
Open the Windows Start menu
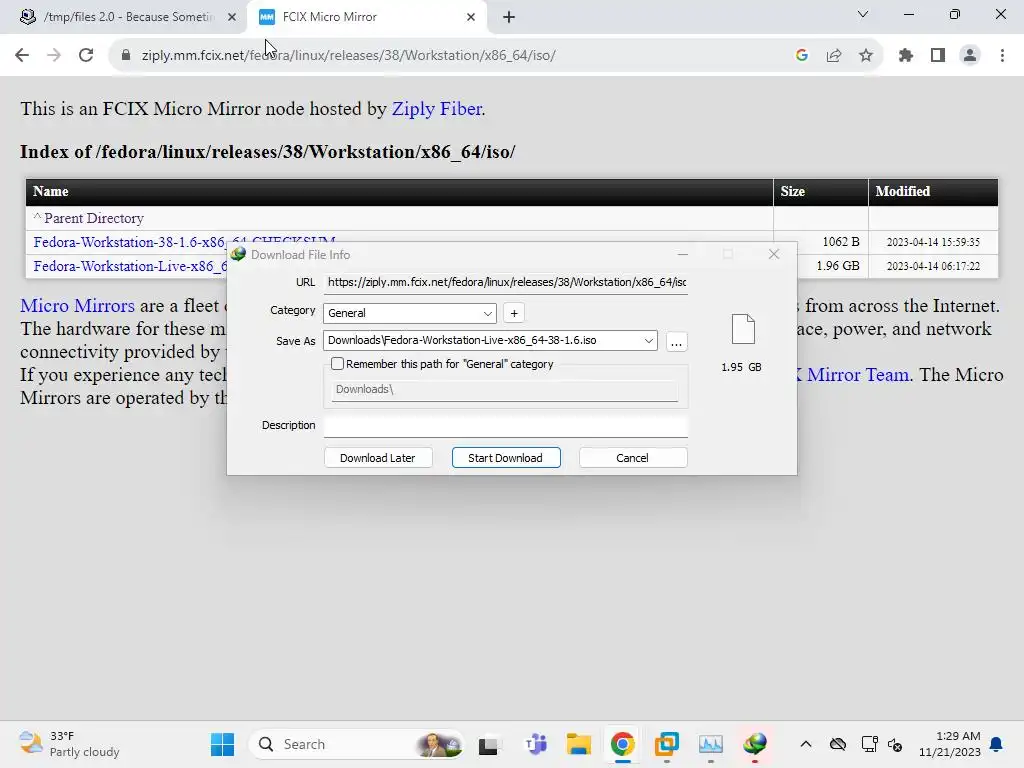222,744
